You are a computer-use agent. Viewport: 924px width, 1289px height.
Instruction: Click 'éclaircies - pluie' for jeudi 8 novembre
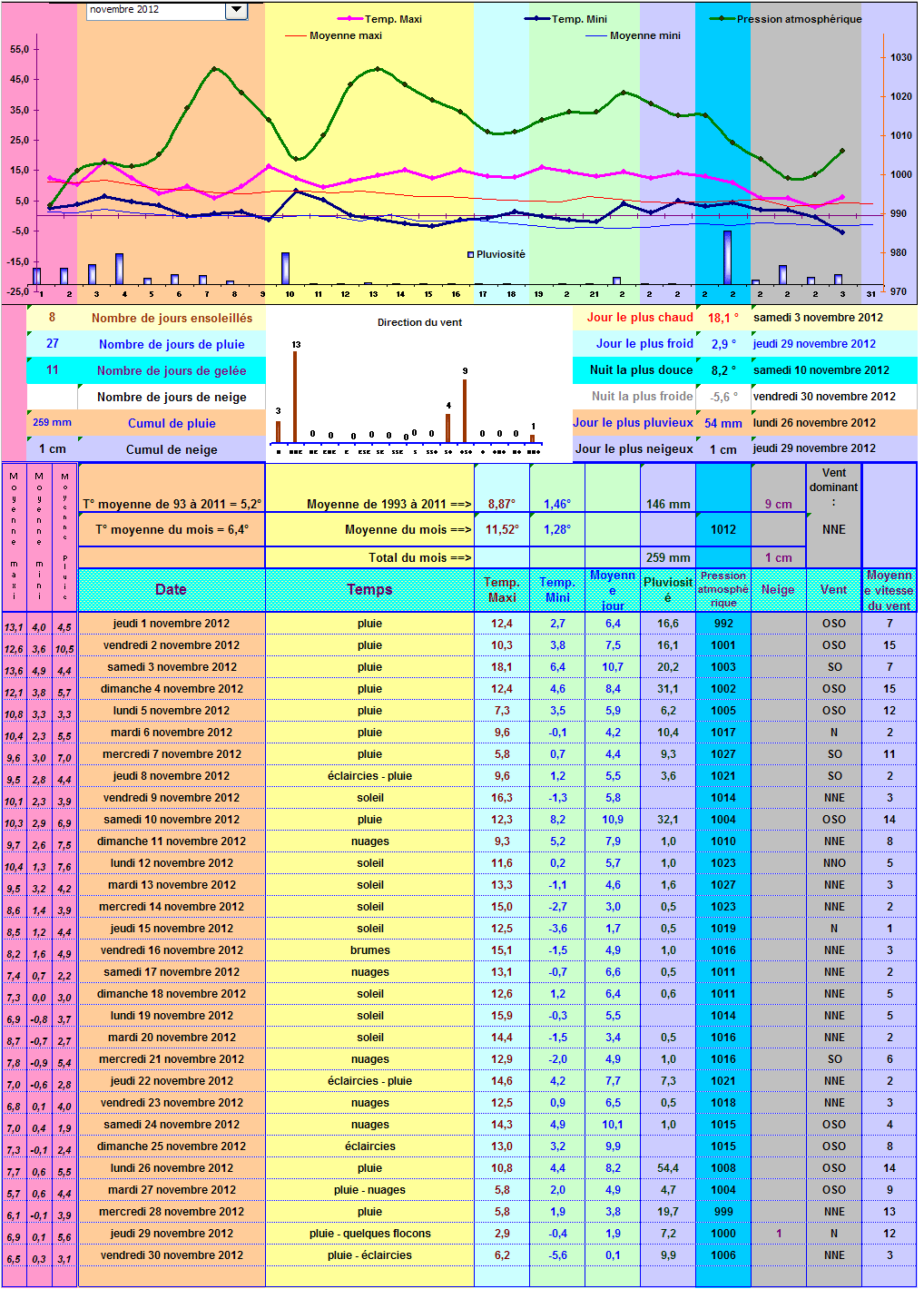click(369, 776)
